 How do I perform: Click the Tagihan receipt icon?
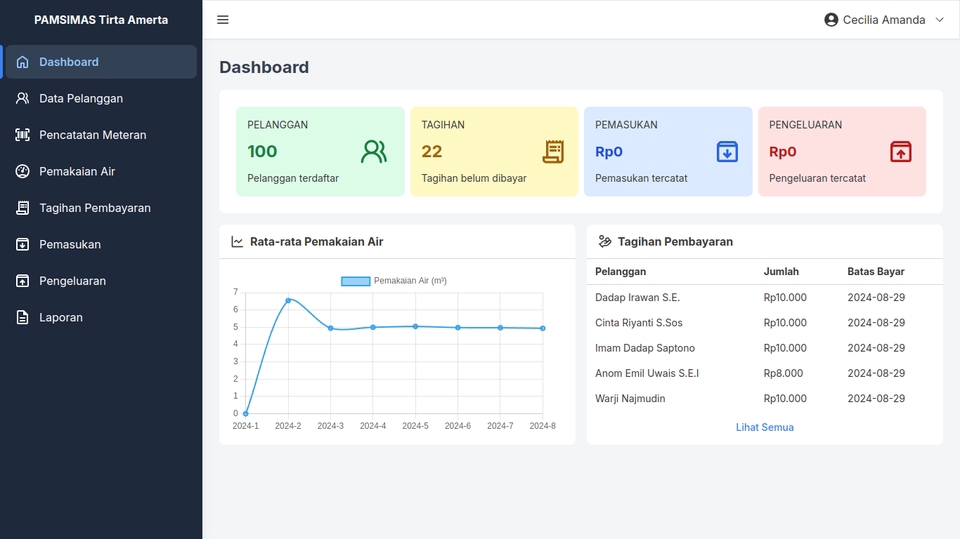[x=553, y=152]
